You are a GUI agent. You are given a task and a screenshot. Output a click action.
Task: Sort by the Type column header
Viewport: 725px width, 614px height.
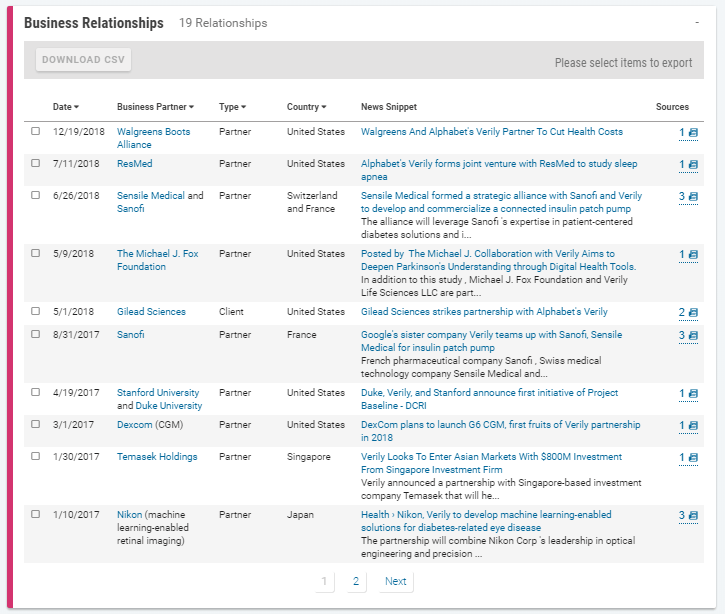point(233,107)
